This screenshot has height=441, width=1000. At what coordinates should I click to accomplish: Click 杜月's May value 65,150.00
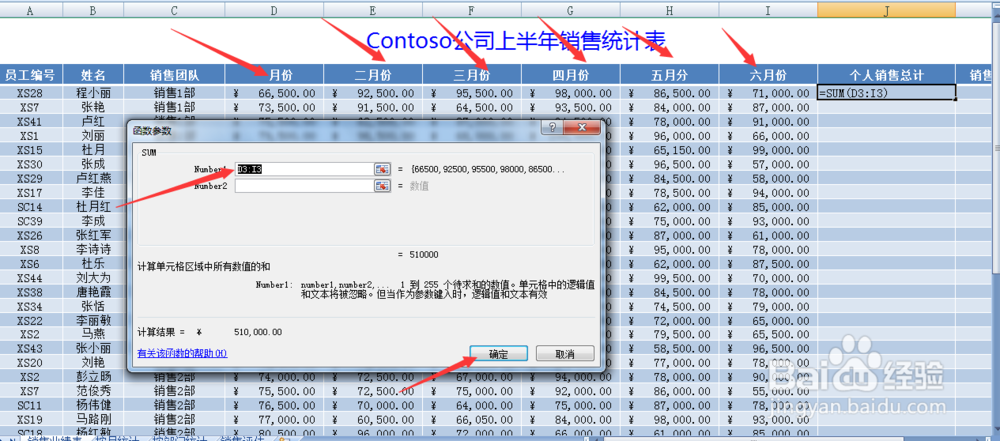[x=669, y=150]
